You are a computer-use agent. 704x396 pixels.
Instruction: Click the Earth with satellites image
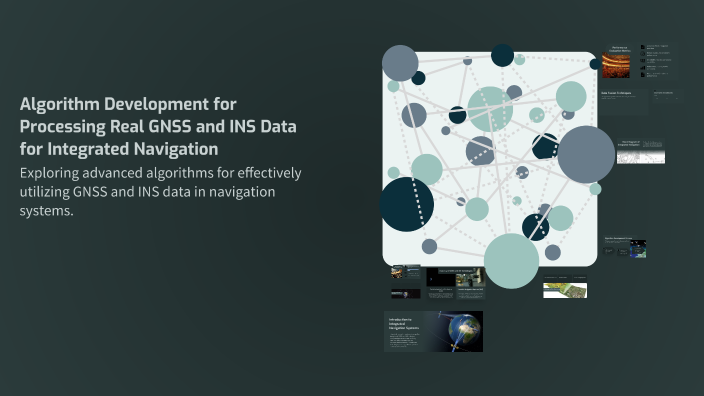pyautogui.click(x=453, y=331)
